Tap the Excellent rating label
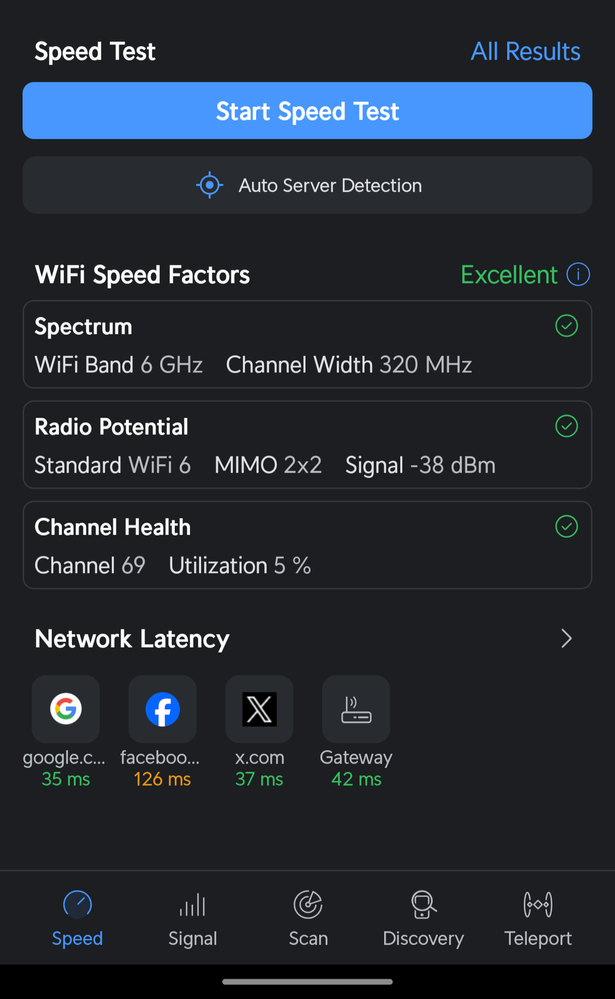 point(509,275)
